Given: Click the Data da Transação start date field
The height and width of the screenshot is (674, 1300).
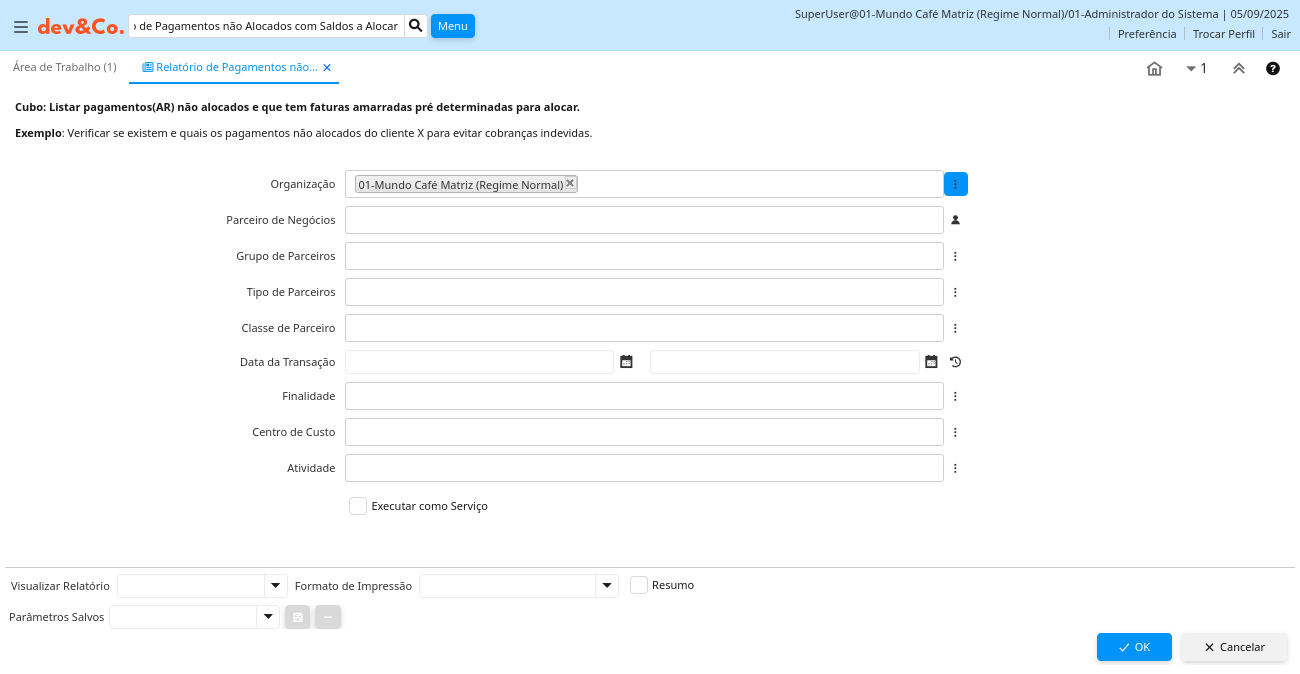Looking at the screenshot, I should [x=479, y=362].
